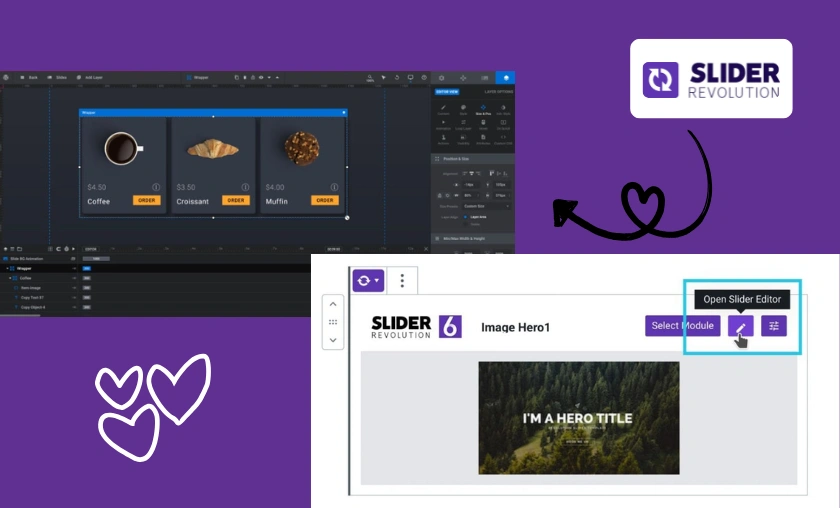The image size is (840, 508).
Task: Move block up with the chevron
Action: click(x=333, y=304)
